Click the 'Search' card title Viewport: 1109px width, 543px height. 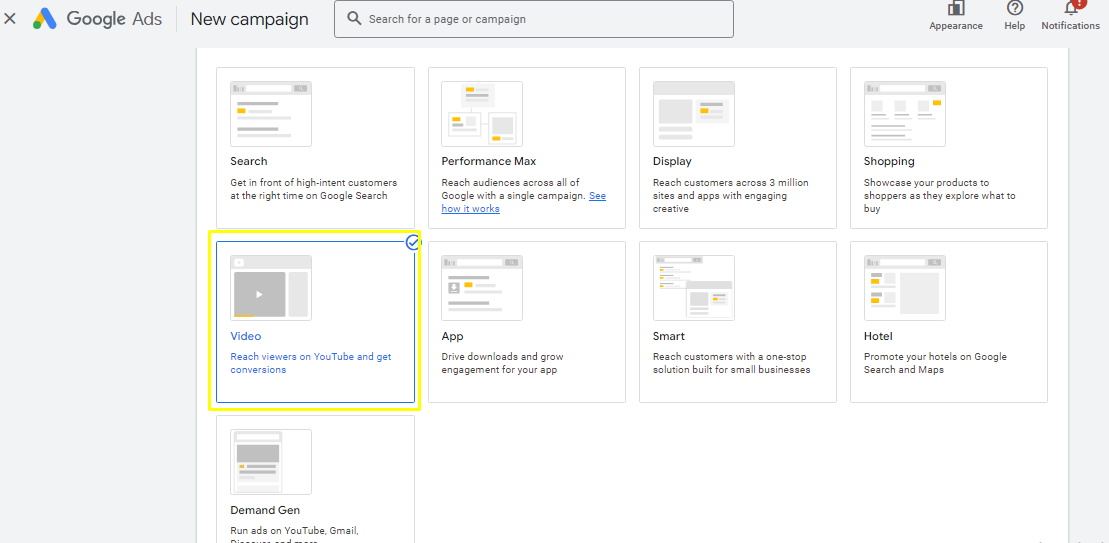(248, 161)
